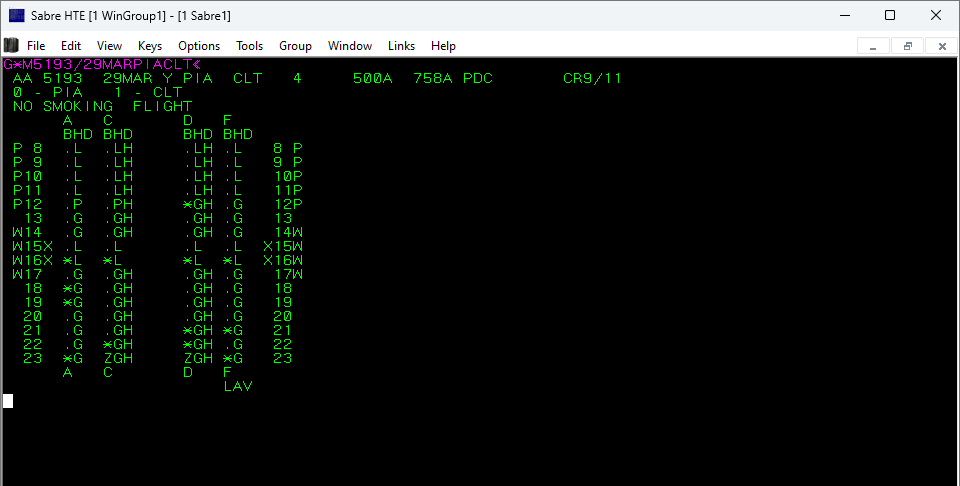Click the Sabre HTE title bar icon
The width and height of the screenshot is (960, 486).
16,15
